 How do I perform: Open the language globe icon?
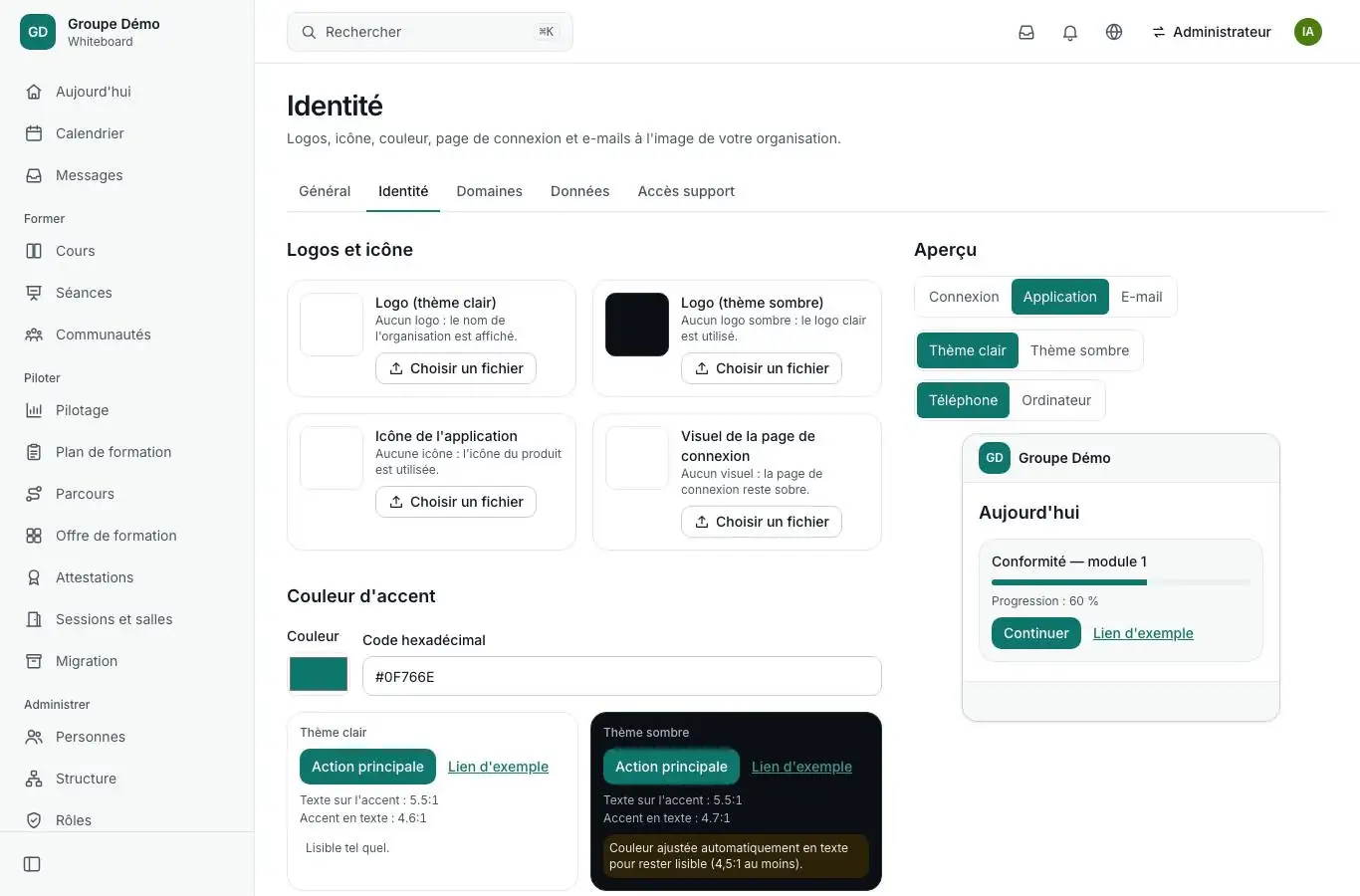tap(1114, 32)
